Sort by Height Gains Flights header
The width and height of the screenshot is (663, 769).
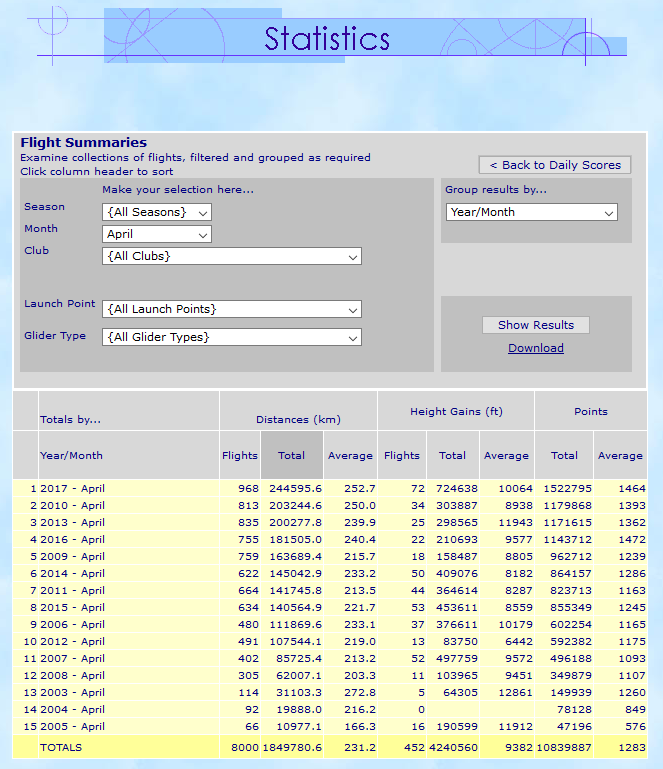(402, 455)
